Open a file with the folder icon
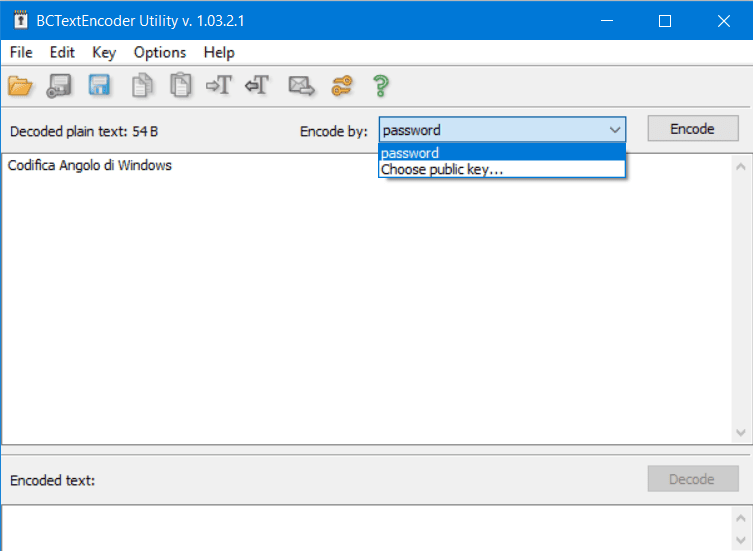 pos(20,86)
